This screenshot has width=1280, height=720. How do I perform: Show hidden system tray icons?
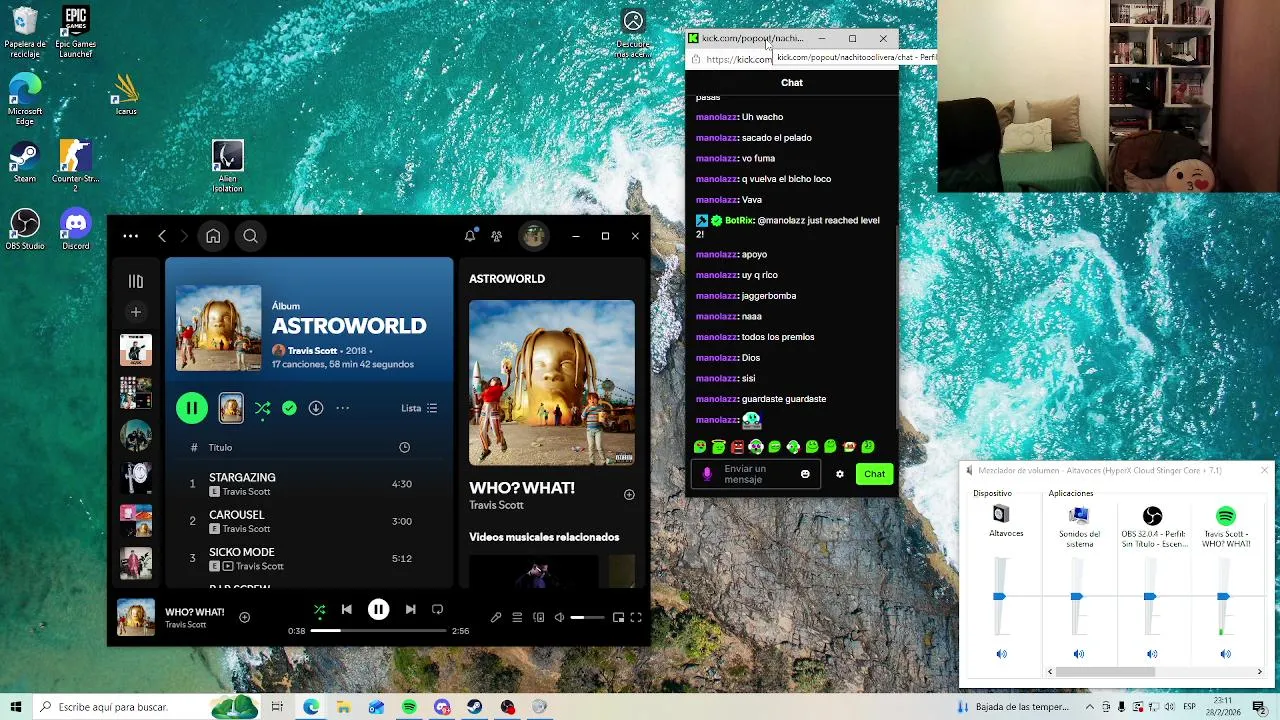point(1089,707)
